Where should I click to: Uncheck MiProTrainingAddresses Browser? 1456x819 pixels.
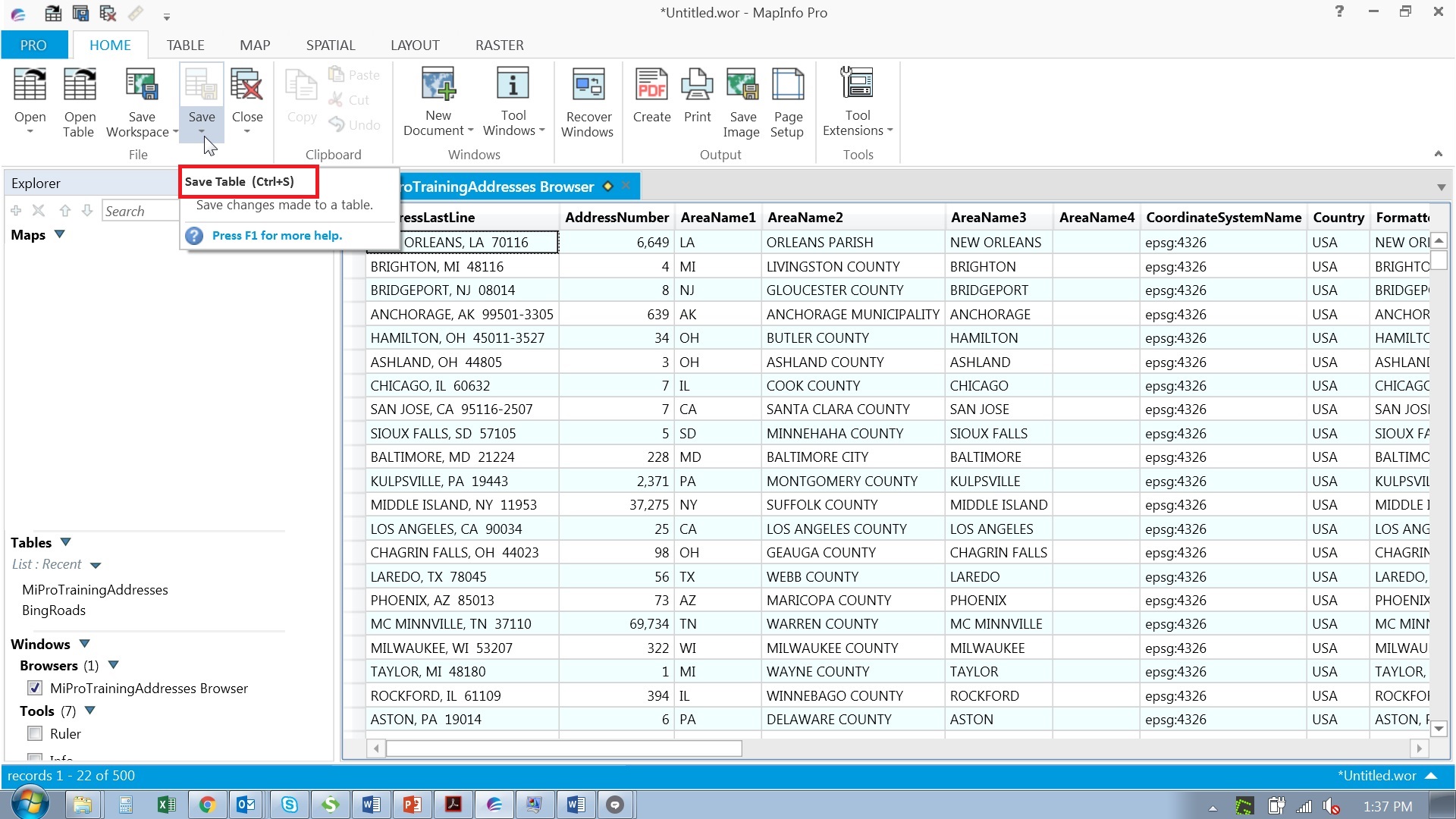[35, 688]
